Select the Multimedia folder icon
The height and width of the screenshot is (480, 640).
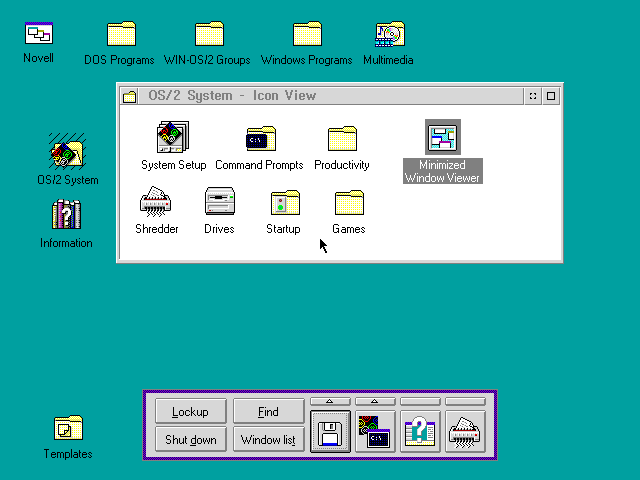tap(390, 33)
